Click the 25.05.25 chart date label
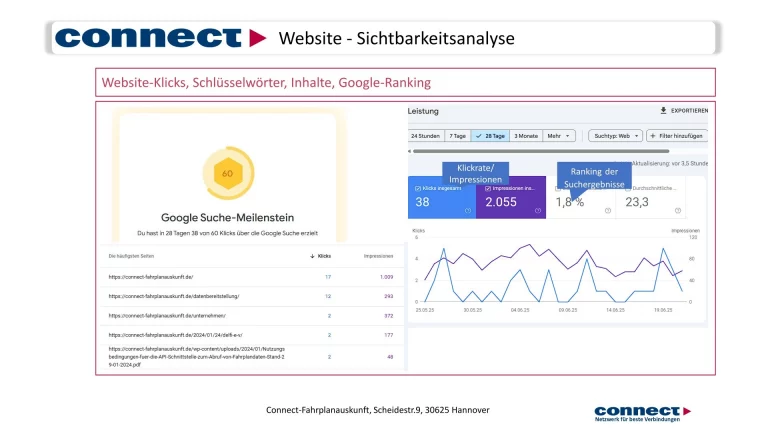768x432 pixels. coord(425,310)
